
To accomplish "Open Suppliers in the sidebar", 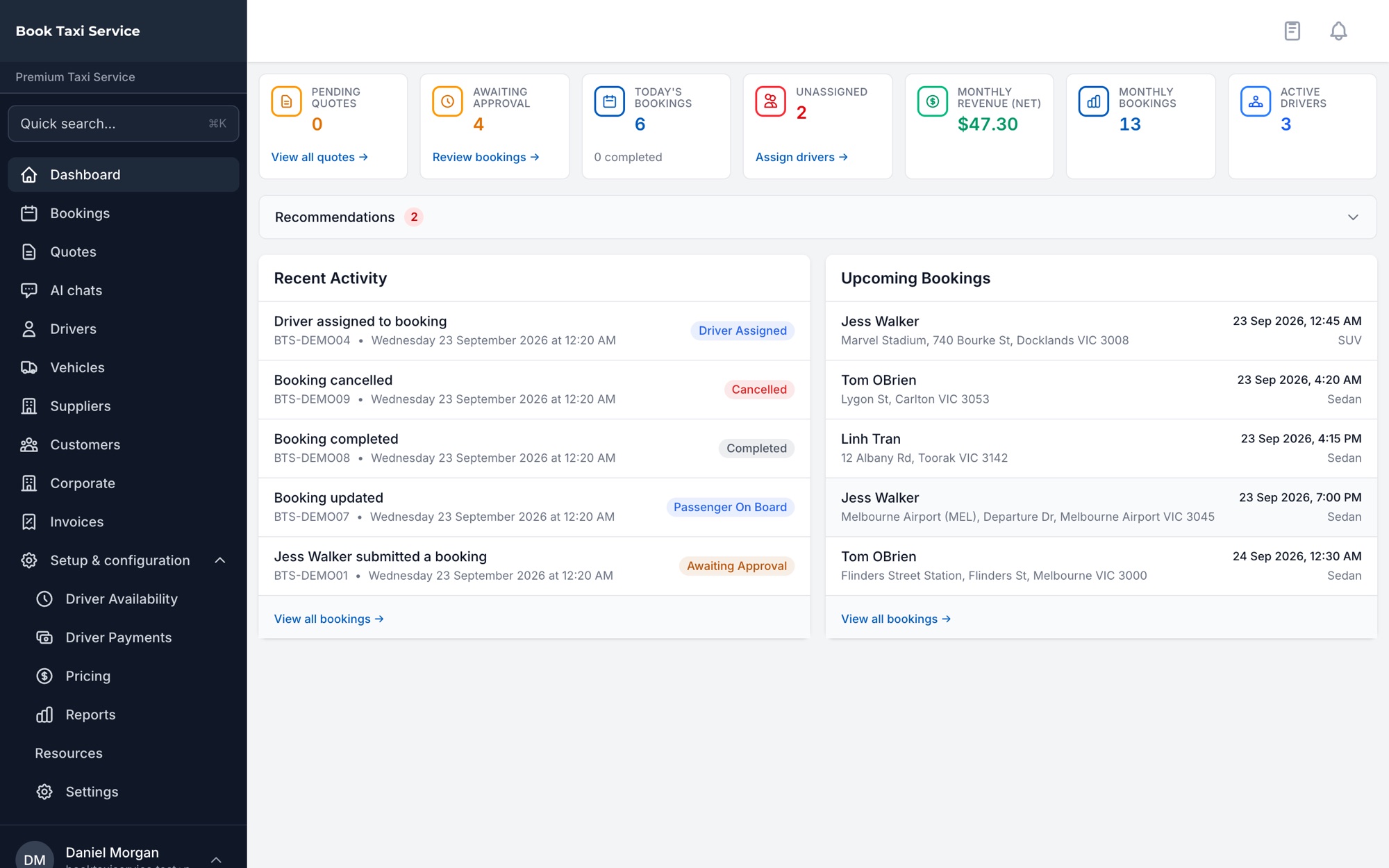I will click(124, 406).
